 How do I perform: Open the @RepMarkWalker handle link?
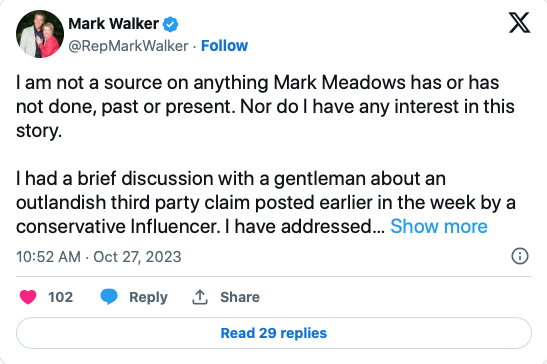click(128, 46)
